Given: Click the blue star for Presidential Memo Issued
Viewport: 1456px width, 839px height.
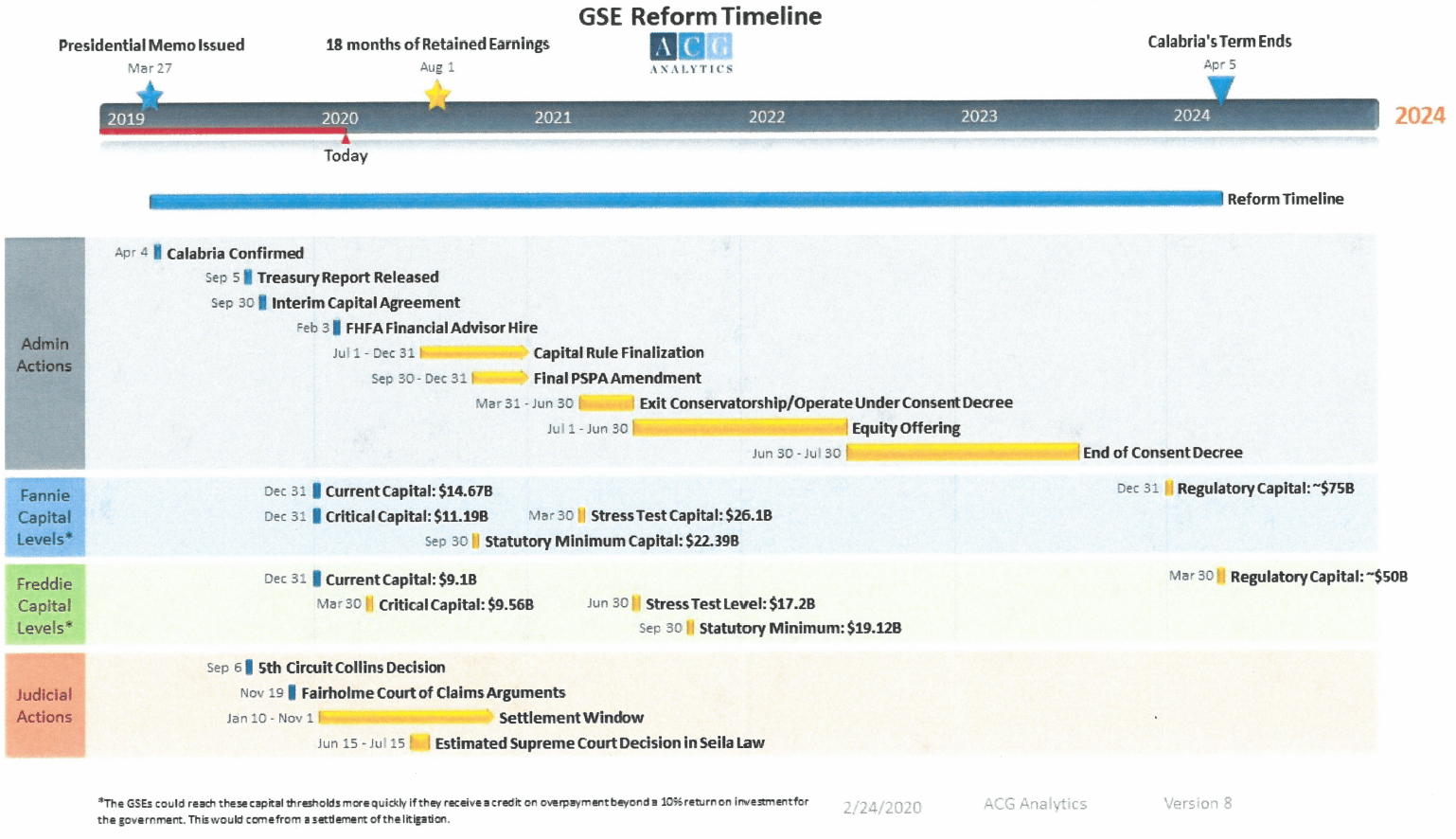Looking at the screenshot, I should 150,96.
